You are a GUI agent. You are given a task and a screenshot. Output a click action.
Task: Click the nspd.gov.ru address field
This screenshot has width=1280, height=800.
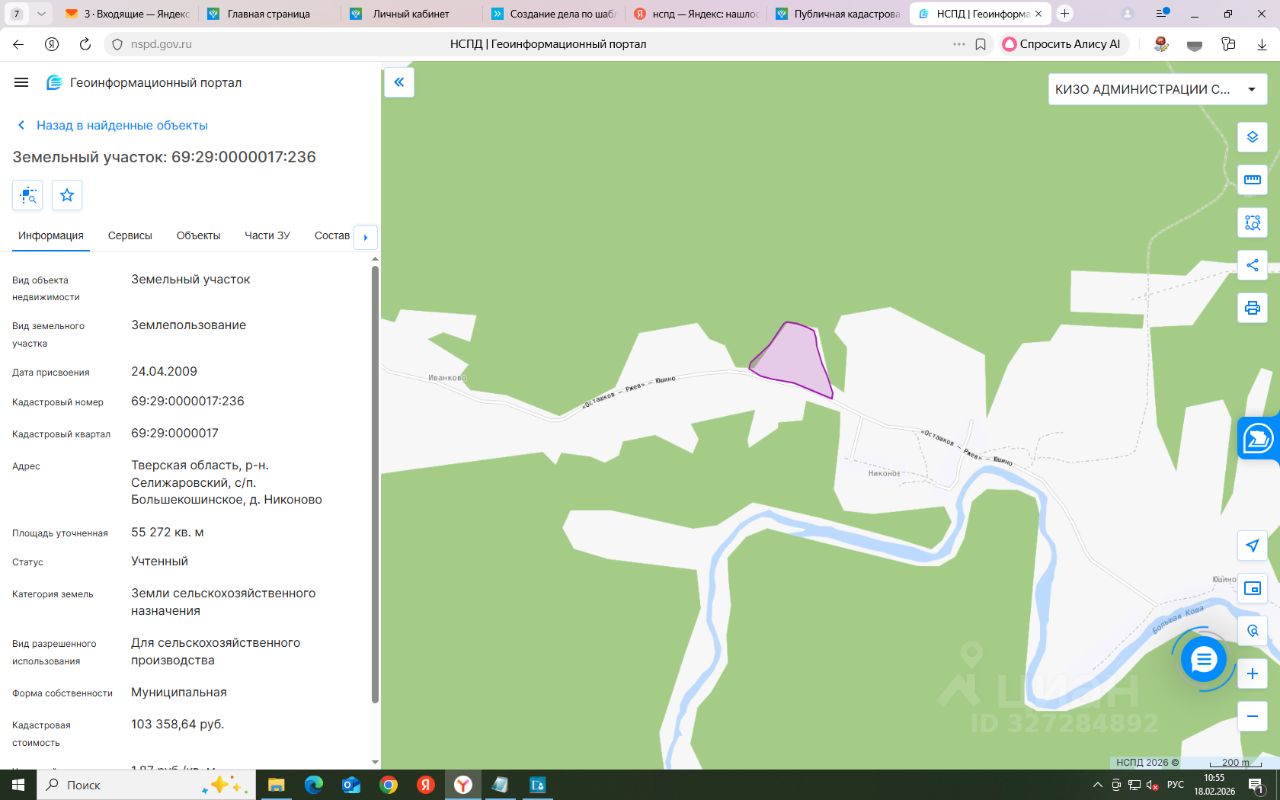pos(161,44)
